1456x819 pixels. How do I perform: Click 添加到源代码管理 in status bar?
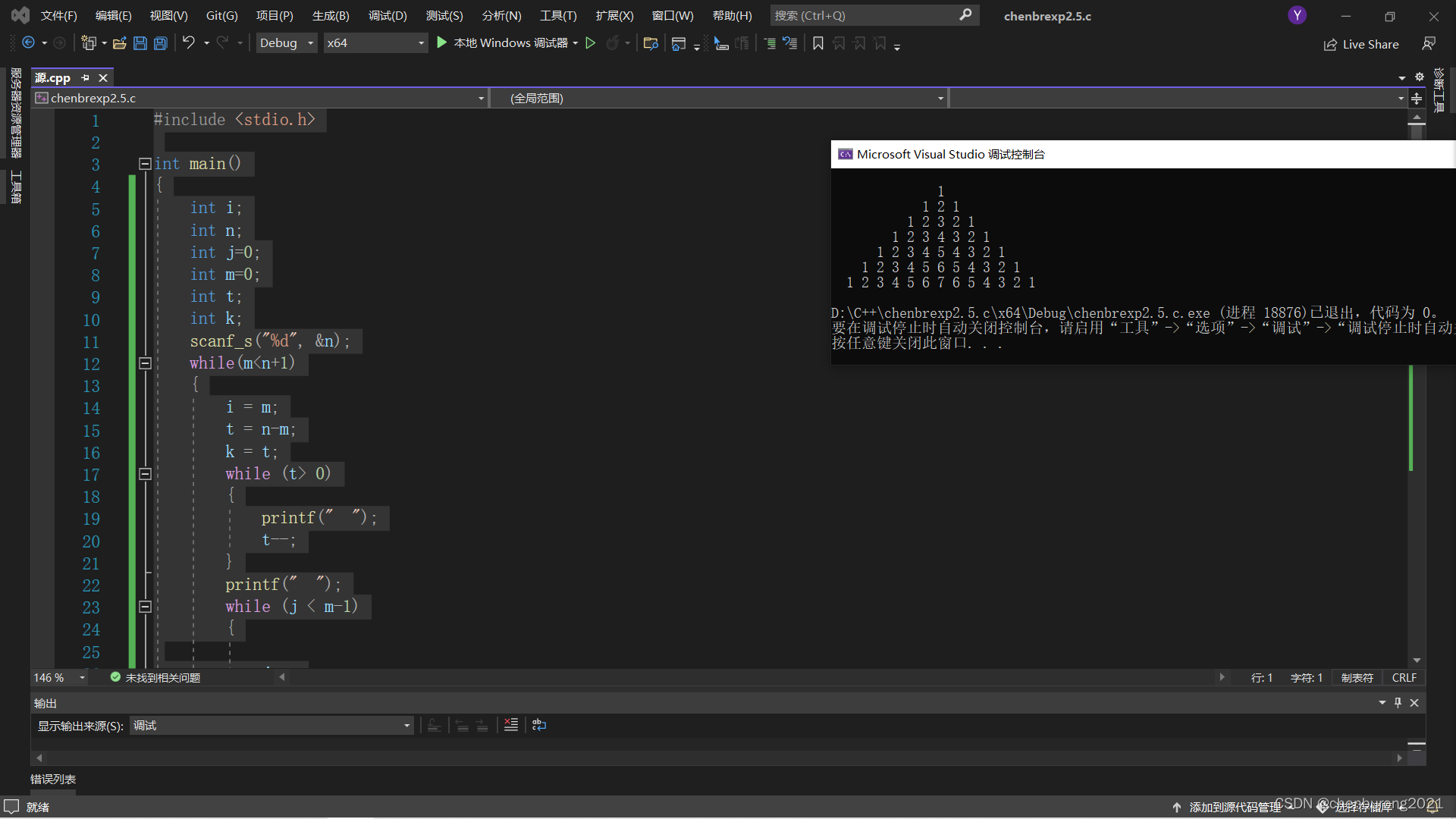tap(1235, 807)
